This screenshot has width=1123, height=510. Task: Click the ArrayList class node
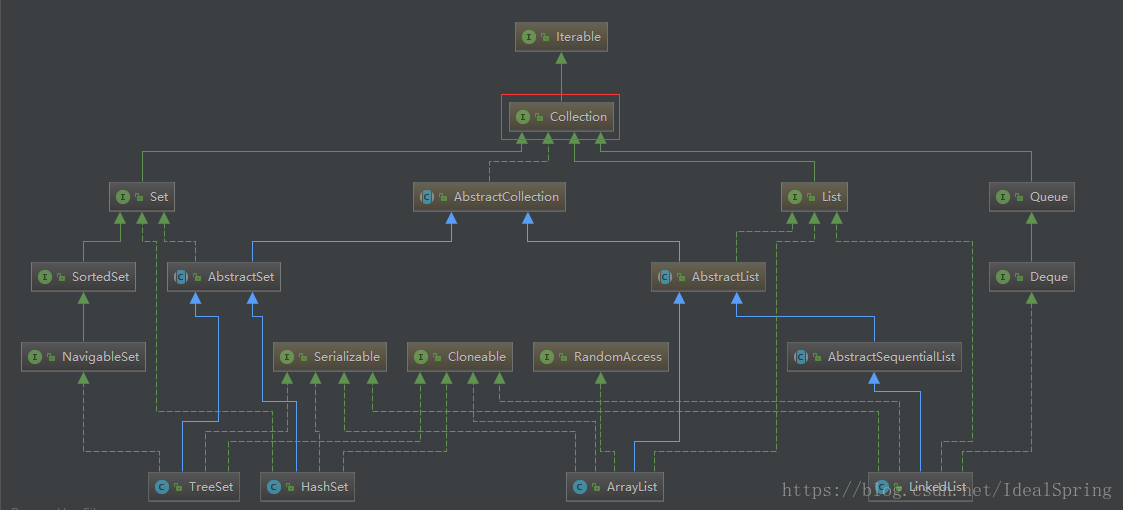point(616,487)
